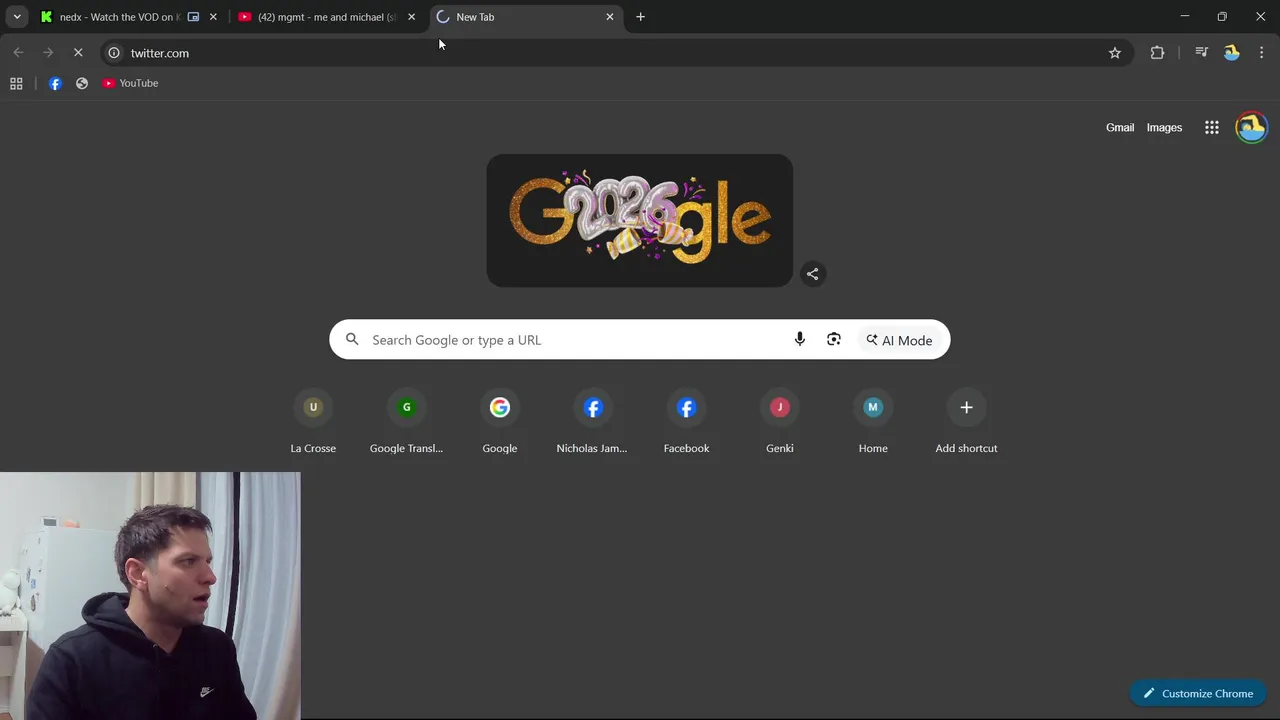Open the apps grid in bookmarks bar
The width and height of the screenshot is (1280, 720).
coord(16,83)
